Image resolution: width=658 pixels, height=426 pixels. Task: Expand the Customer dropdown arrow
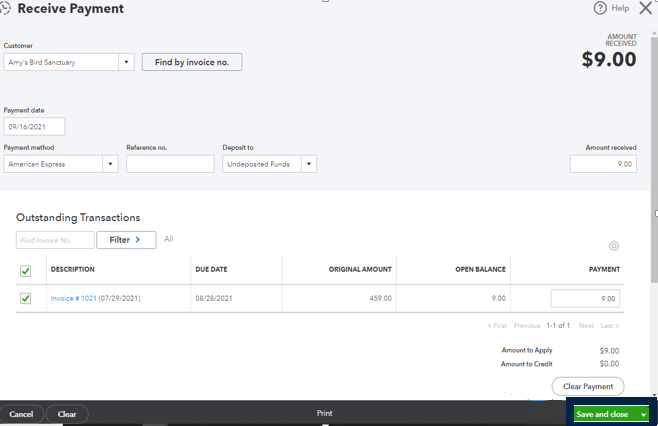click(126, 62)
